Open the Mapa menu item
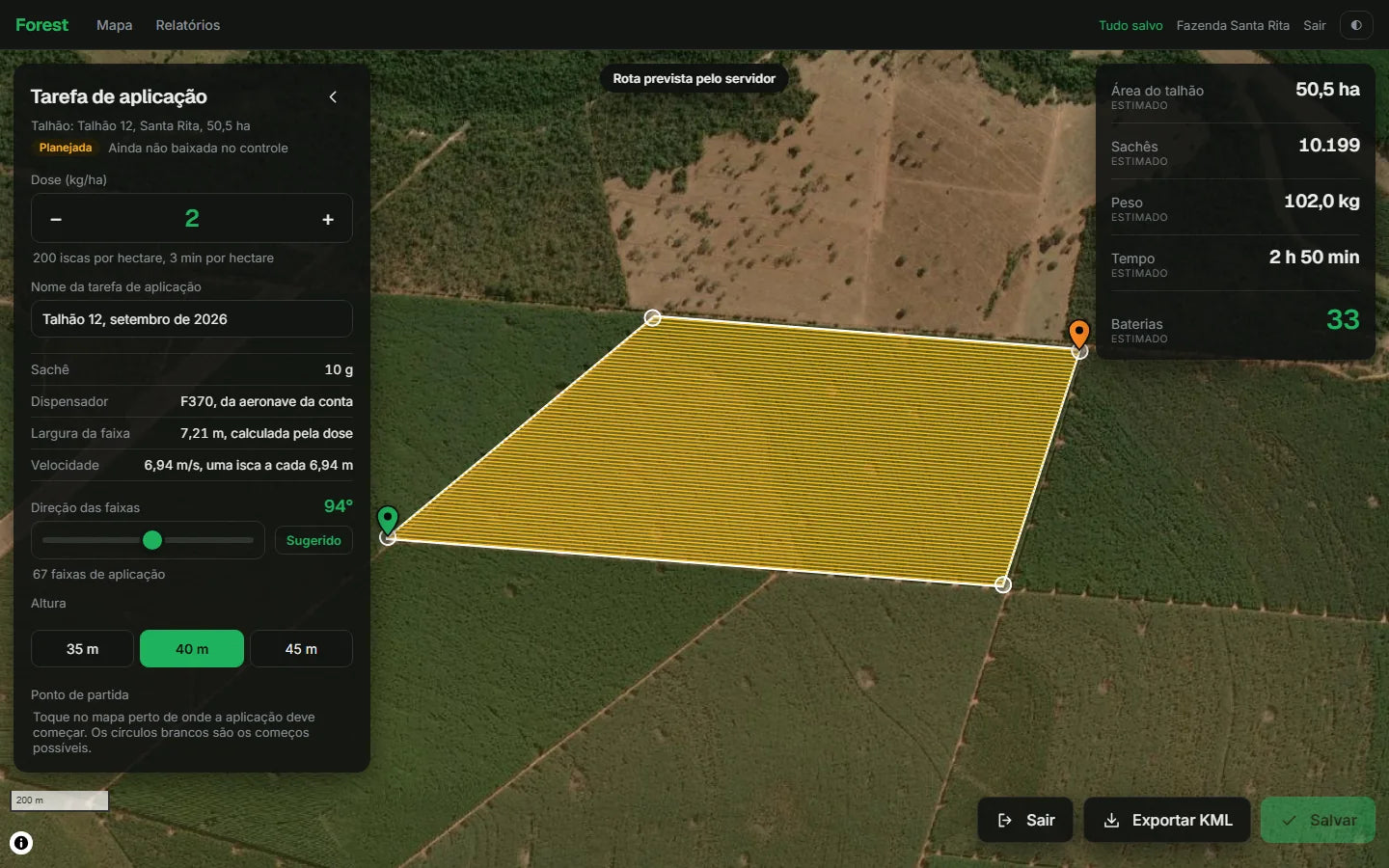This screenshot has height=868, width=1389. click(115, 25)
